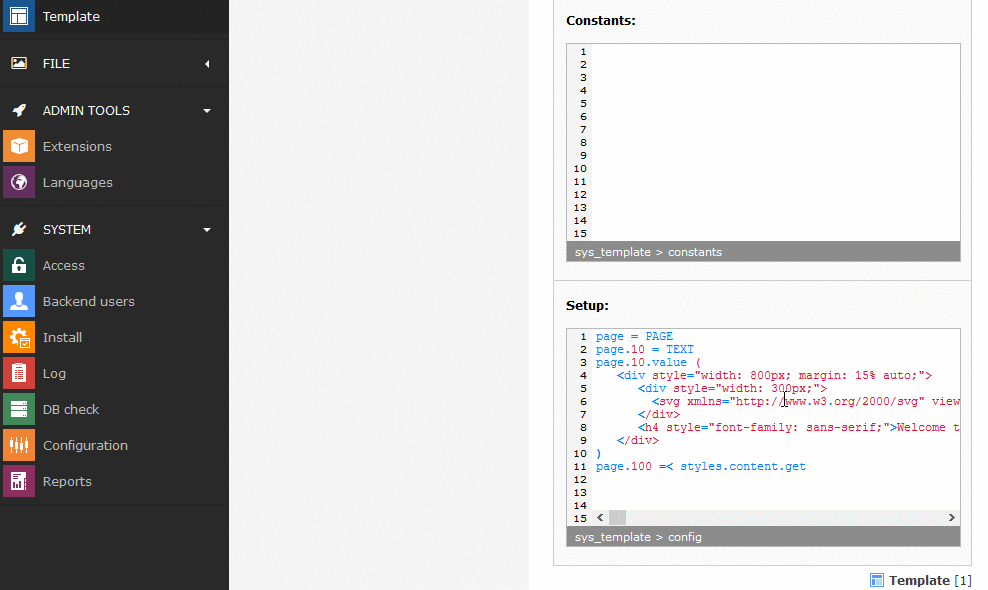This screenshot has width=988, height=590.
Task: Open the Extensions module icon
Action: 19,146
